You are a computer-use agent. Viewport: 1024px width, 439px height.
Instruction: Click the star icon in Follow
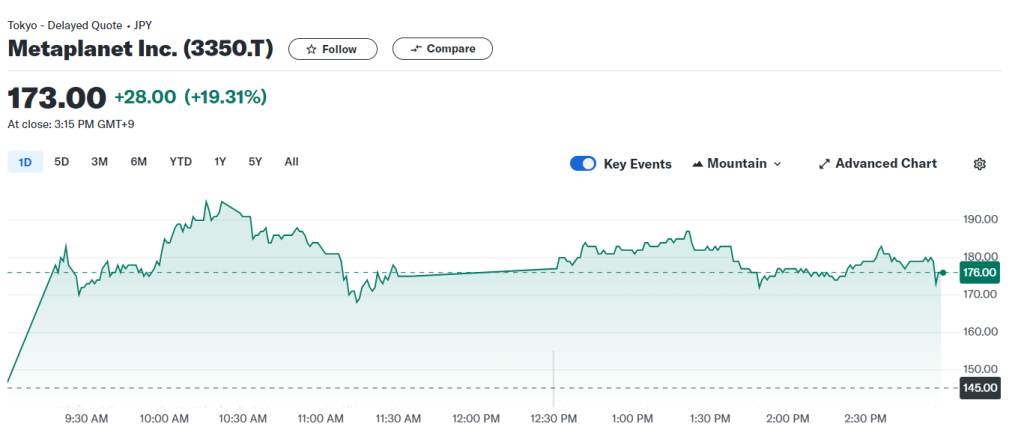(x=312, y=49)
